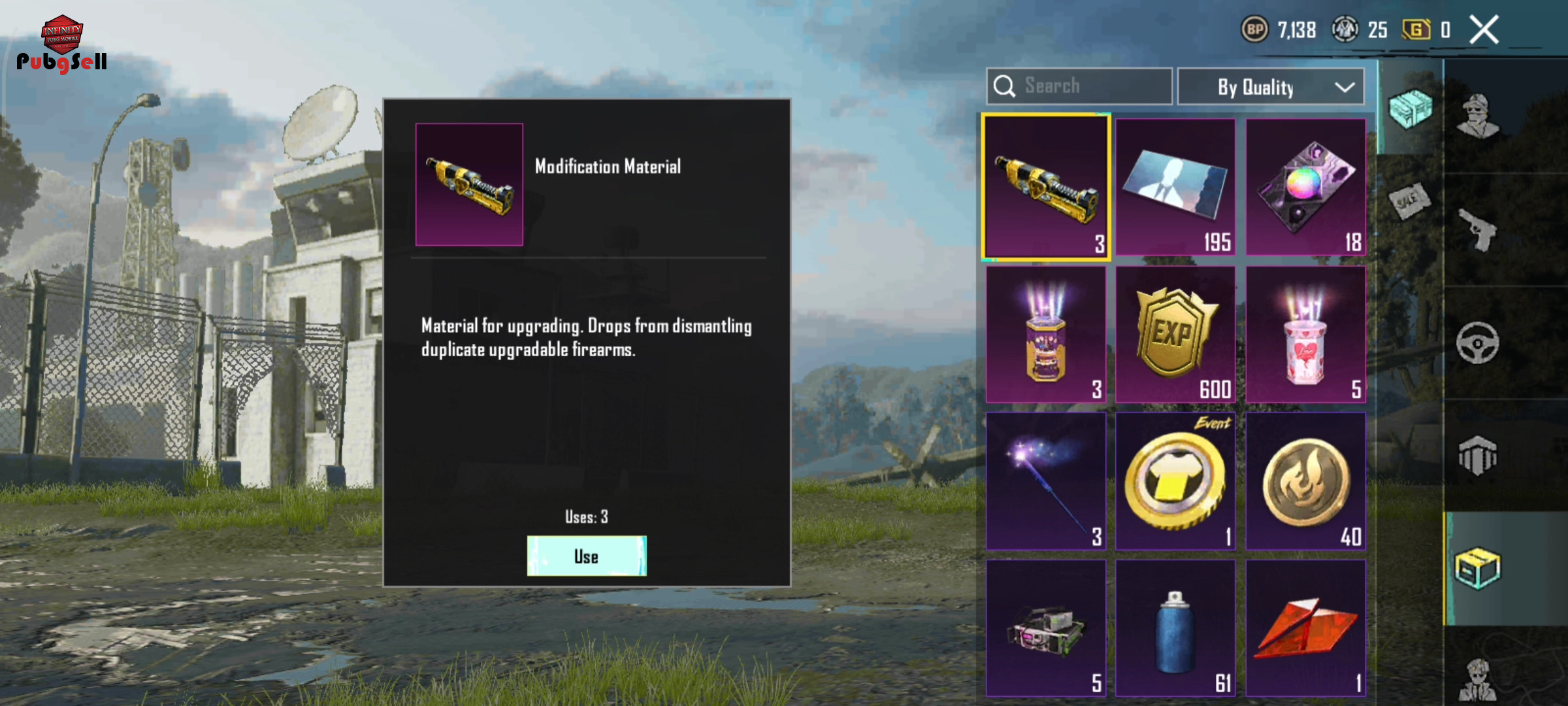Open the parachute category icon
This screenshot has height=706, width=1568.
[1478, 456]
